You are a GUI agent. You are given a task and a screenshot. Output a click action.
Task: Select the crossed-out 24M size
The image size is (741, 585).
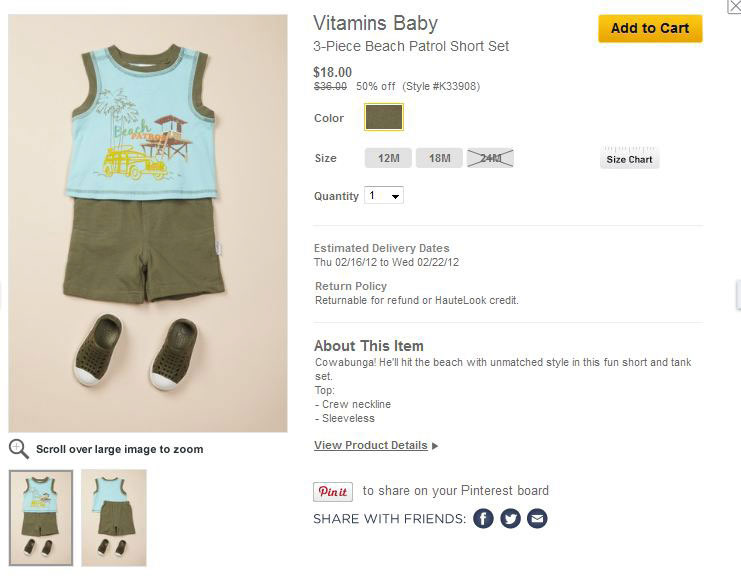490,158
